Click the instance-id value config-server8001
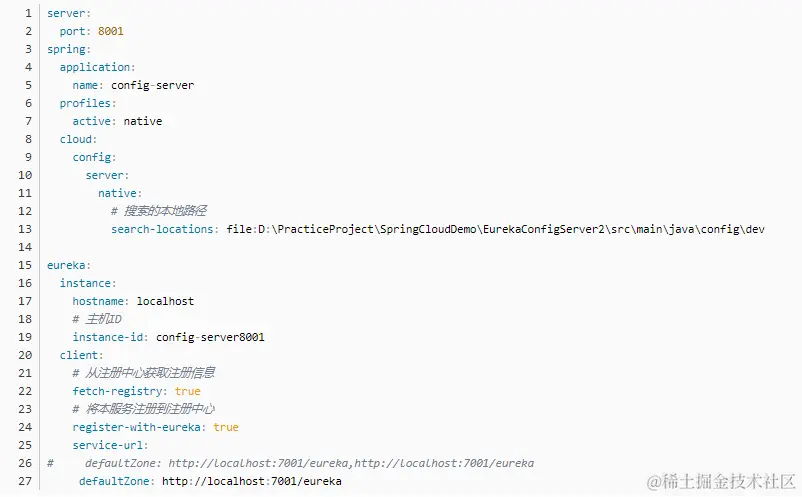This screenshot has height=497, width=802. coord(210,337)
